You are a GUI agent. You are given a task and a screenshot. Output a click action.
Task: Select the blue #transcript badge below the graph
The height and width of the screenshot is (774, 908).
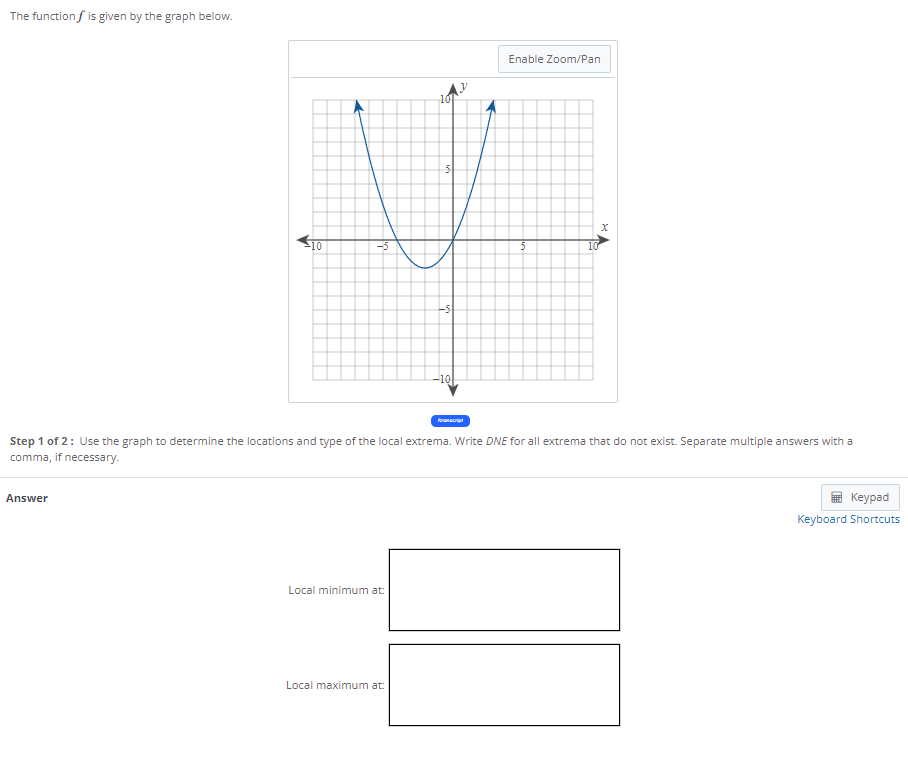click(452, 420)
